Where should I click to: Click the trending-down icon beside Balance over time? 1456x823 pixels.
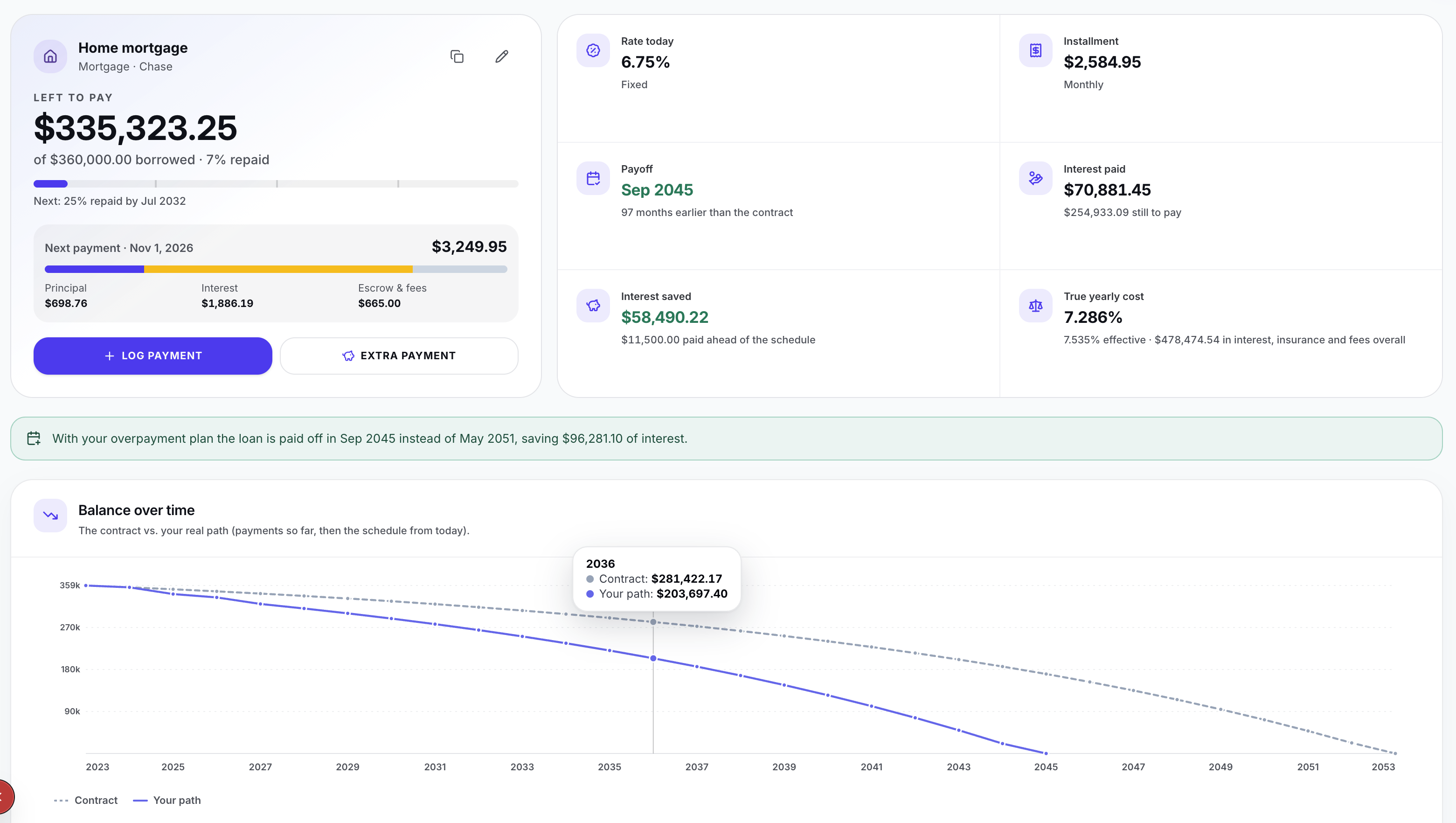coord(50,515)
